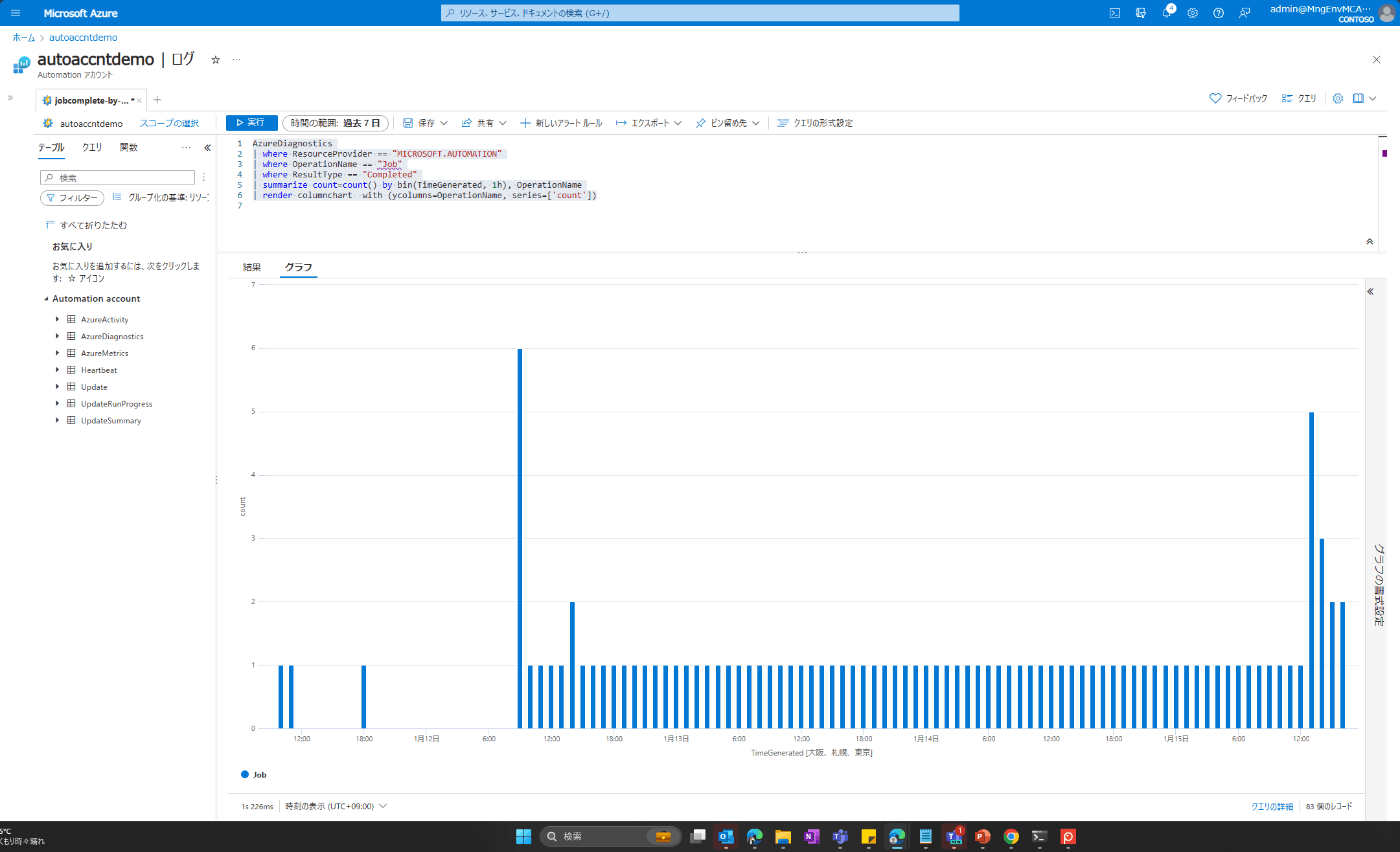Screen dimensions: 1400x852
Task: Expand the Heartbeat table
Action: click(x=58, y=370)
